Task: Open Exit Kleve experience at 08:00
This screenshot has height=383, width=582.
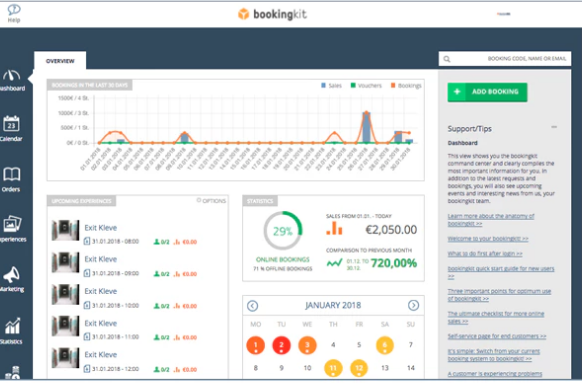Action: coord(101,227)
